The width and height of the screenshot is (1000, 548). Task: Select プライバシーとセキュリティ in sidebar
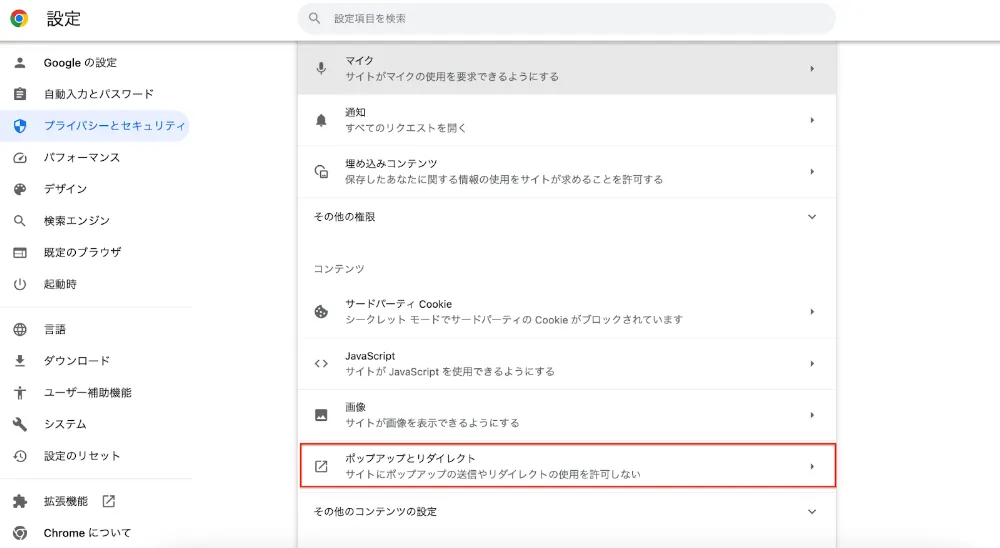click(115, 126)
